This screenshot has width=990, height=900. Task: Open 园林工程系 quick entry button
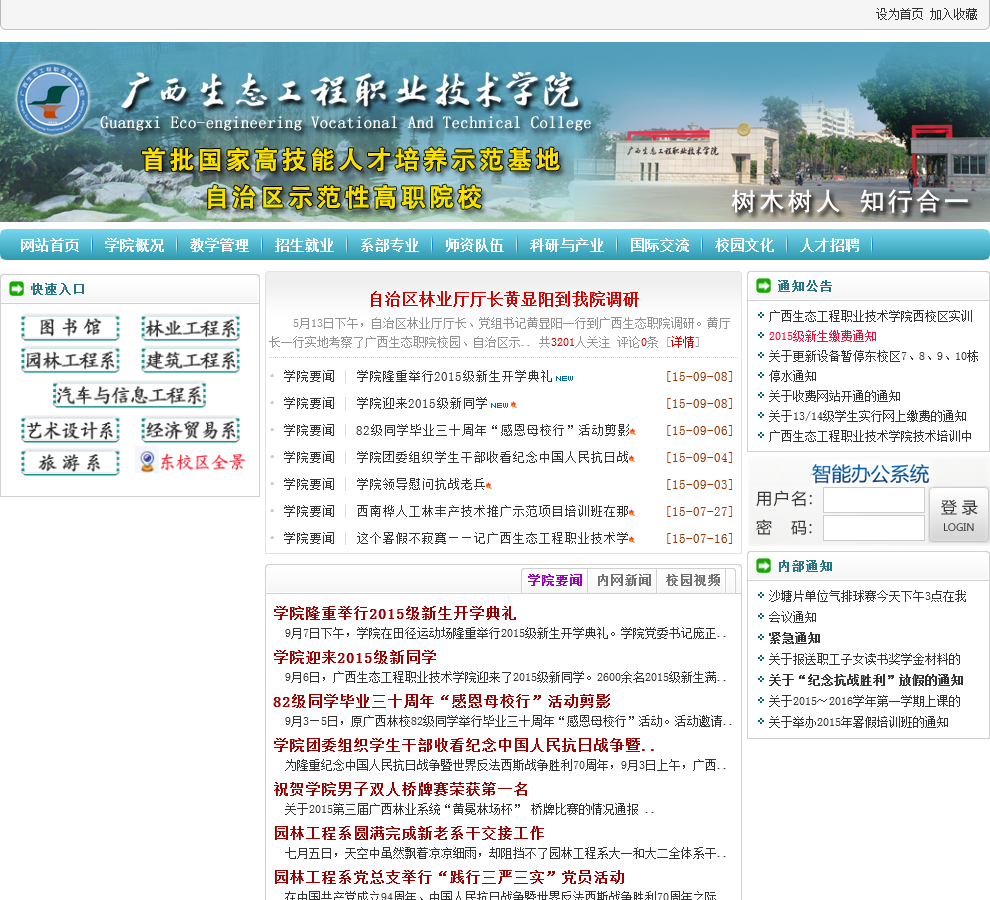coord(70,360)
